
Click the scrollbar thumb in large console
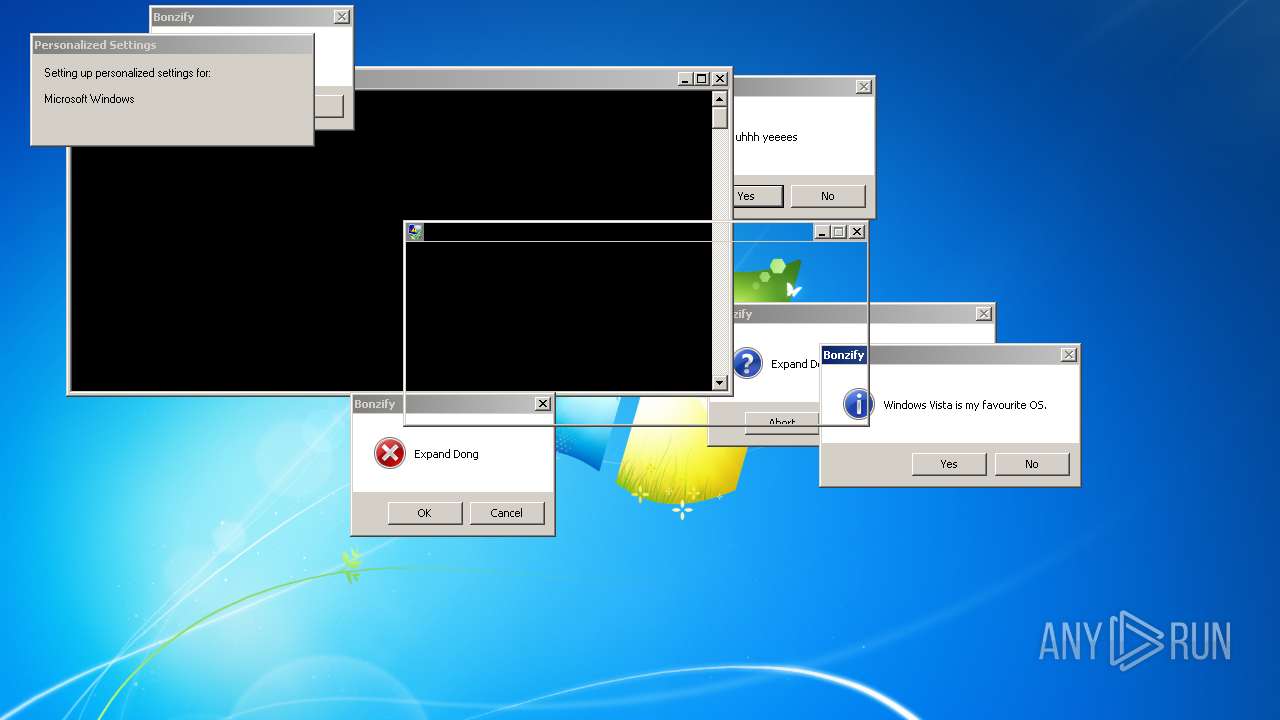tap(719, 117)
